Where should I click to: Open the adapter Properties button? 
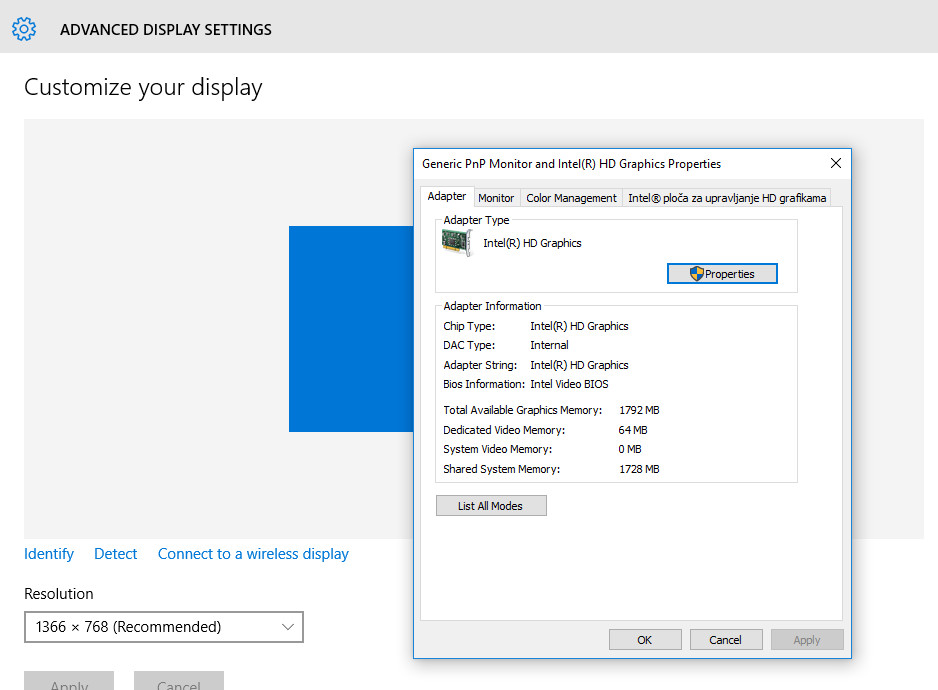[x=722, y=273]
